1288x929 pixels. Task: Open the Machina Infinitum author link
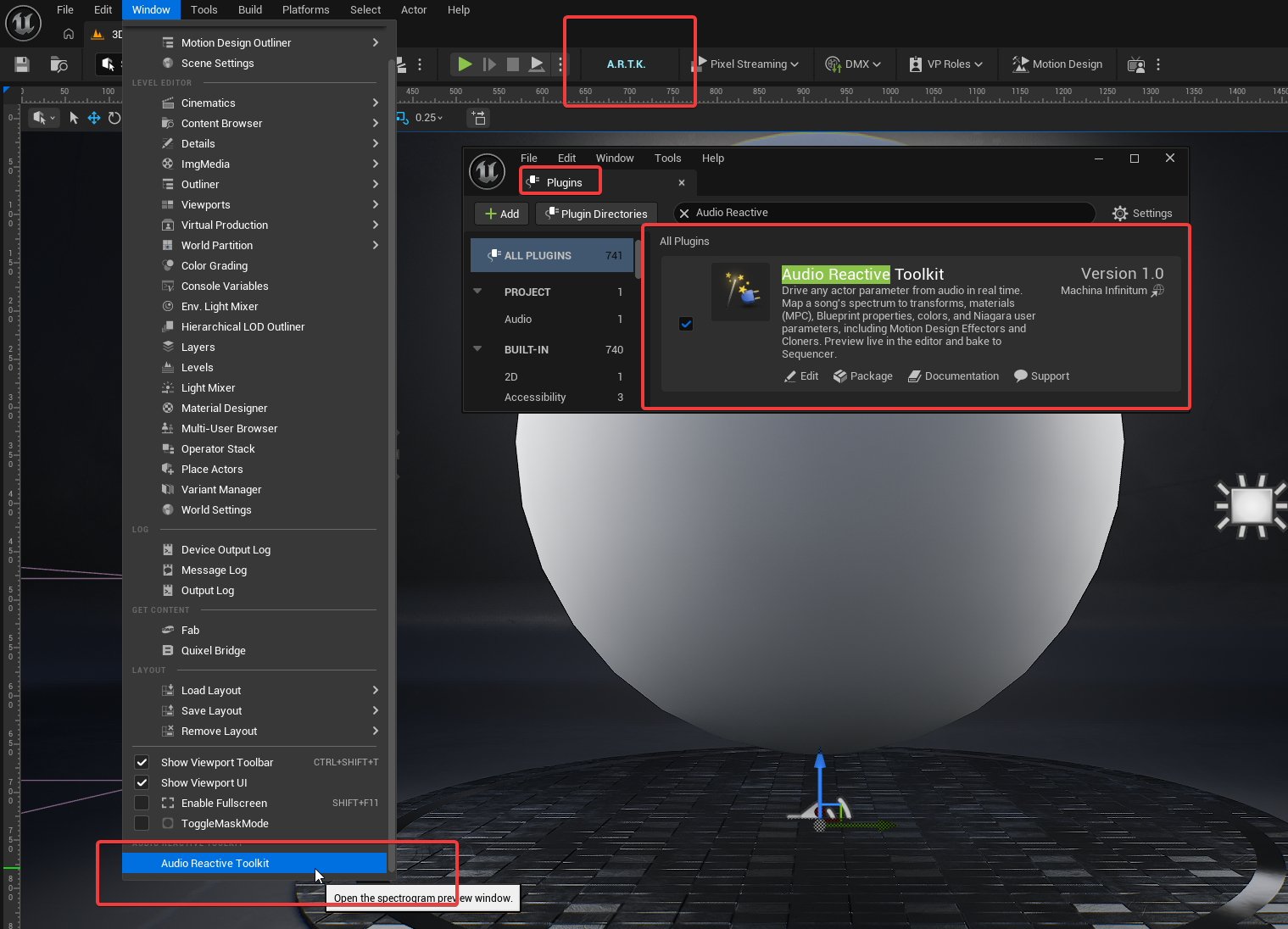tap(1112, 291)
